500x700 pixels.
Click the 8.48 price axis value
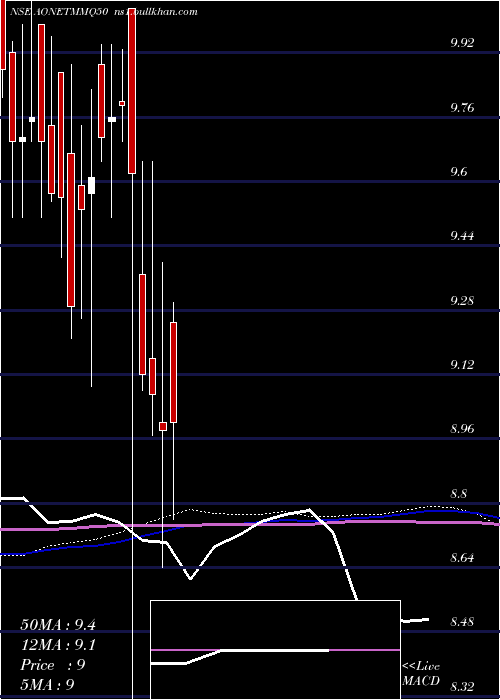[462, 621]
